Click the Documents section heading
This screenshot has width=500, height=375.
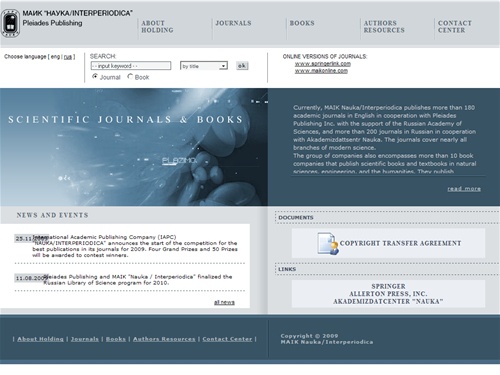296,217
